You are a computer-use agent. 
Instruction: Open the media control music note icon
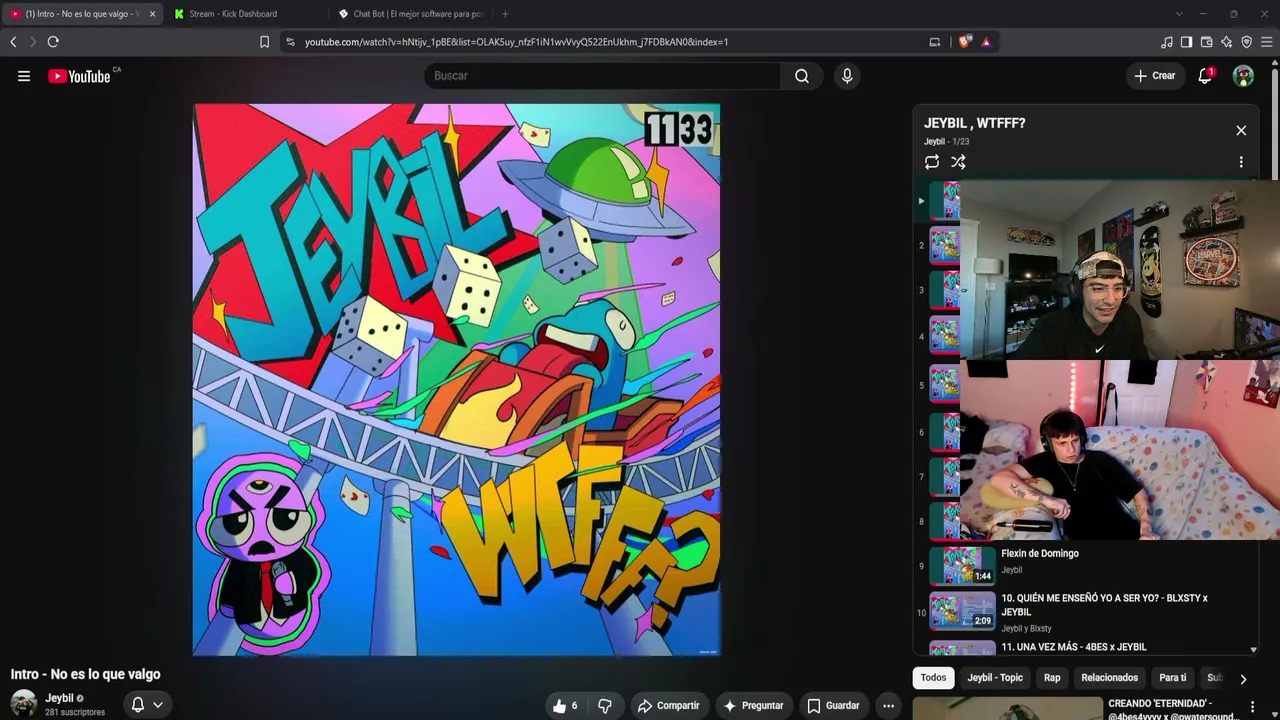[1166, 42]
